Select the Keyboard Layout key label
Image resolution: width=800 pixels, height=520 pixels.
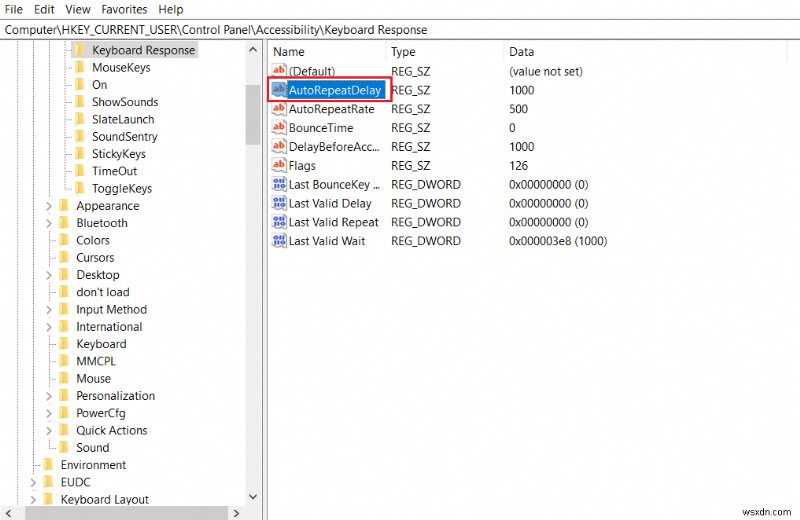click(x=105, y=499)
